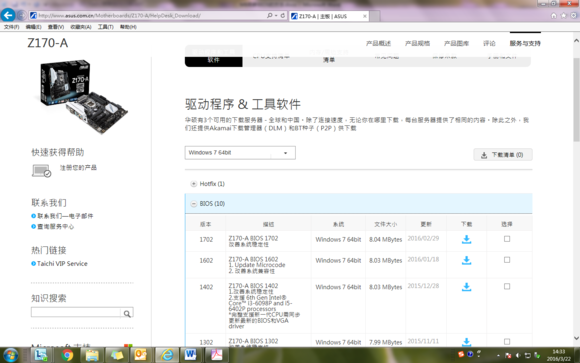Open Taichi VIP Service link
This screenshot has height=363, width=580.
pos(62,263)
